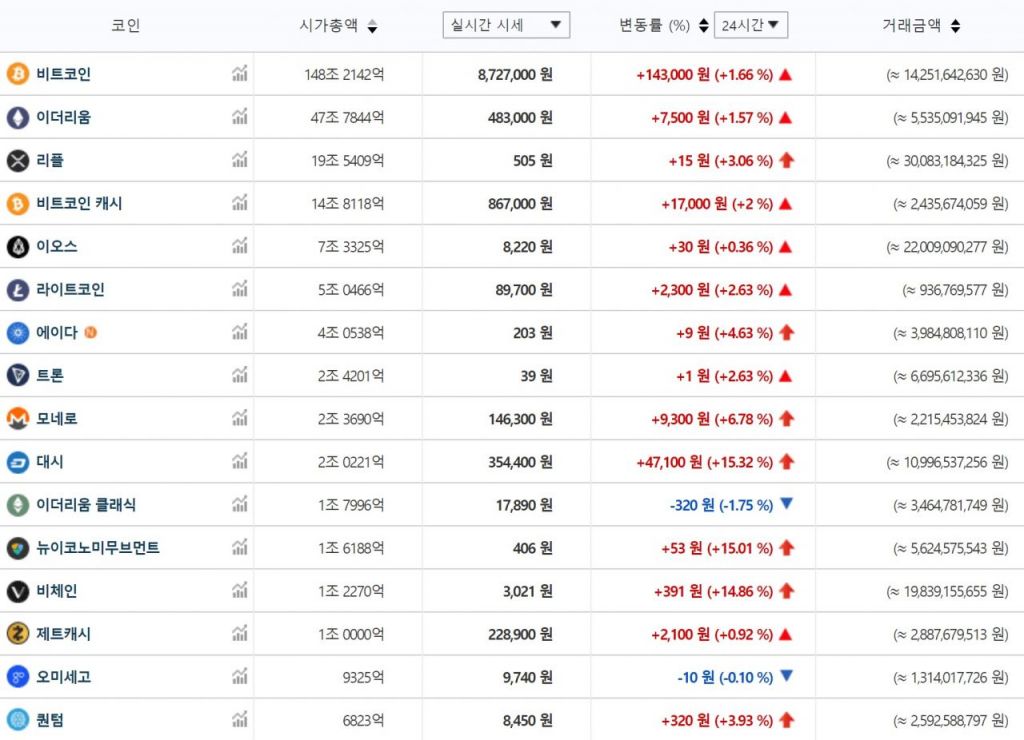
Task: Select the 이더리움 클래식 coin name
Action: pyautogui.click(x=86, y=505)
